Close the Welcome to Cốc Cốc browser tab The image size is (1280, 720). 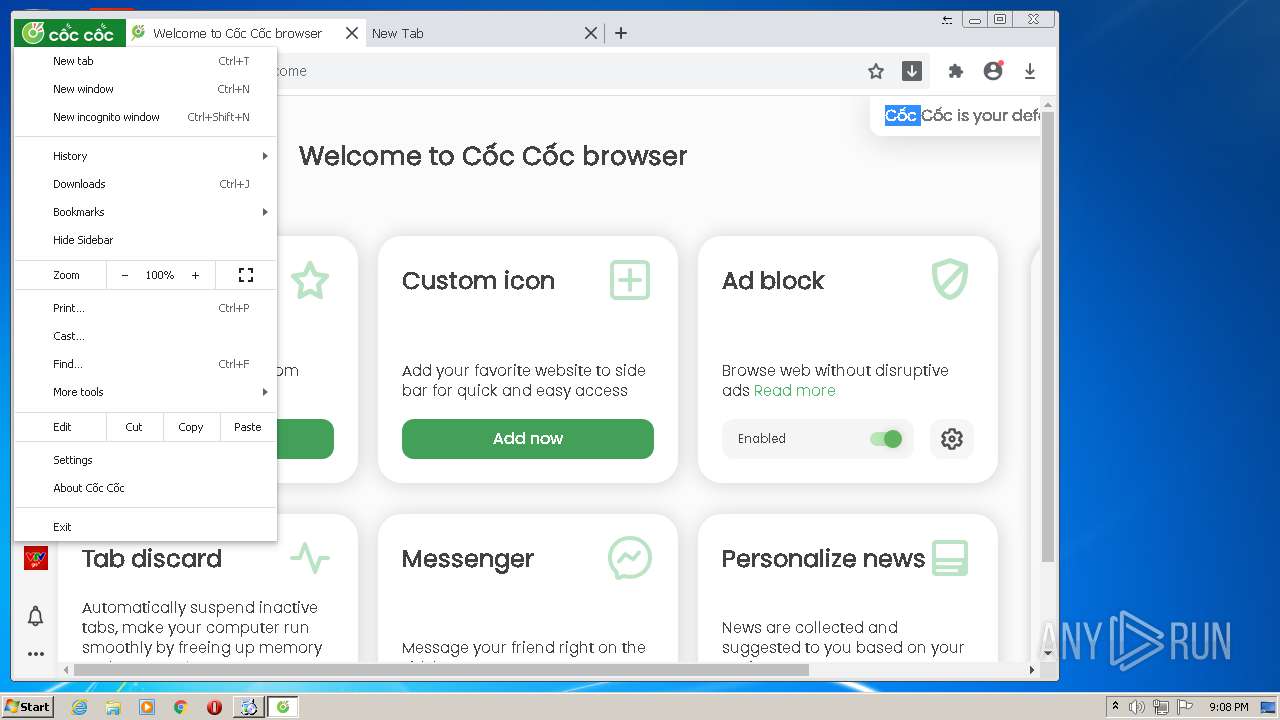point(352,33)
